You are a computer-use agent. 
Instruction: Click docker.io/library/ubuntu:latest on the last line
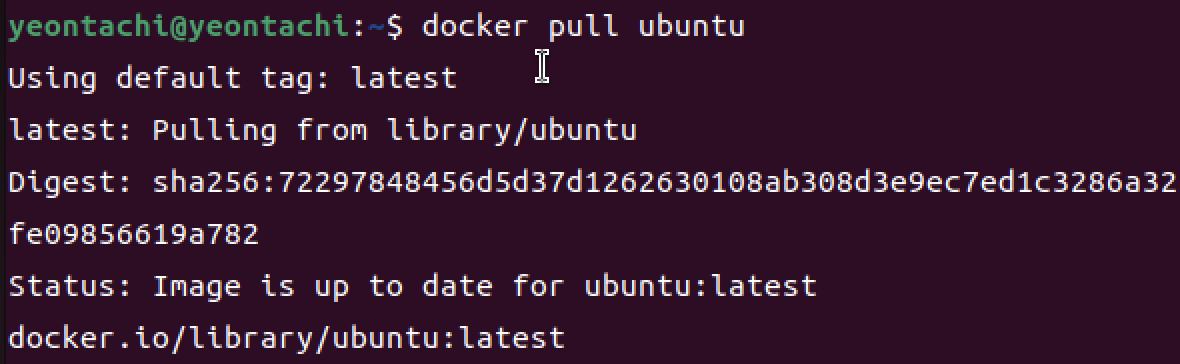coord(287,338)
